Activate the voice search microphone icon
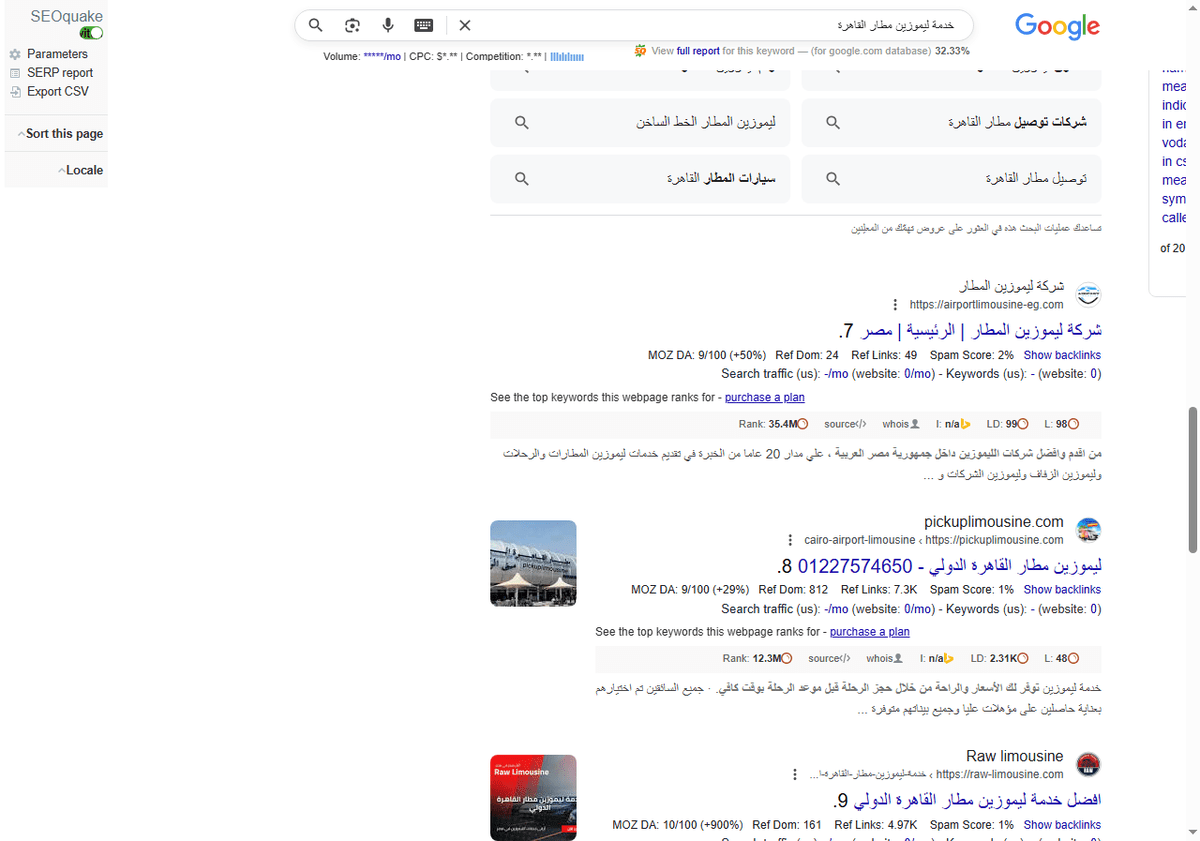Viewport: 1200px width, 841px height. point(388,25)
